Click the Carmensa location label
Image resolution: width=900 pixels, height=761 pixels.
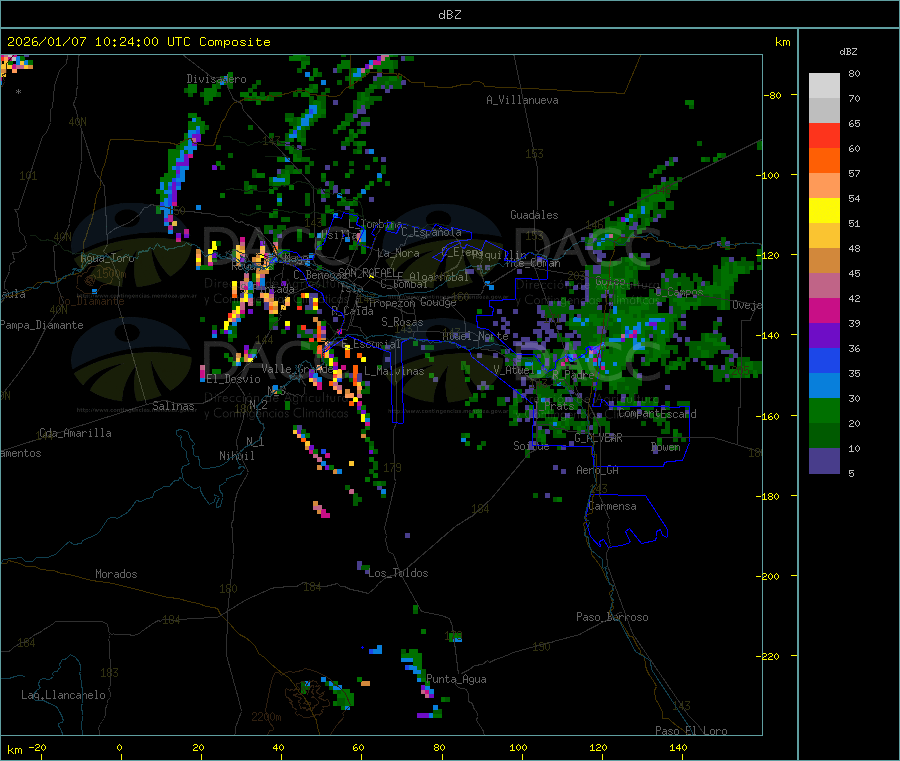612,506
